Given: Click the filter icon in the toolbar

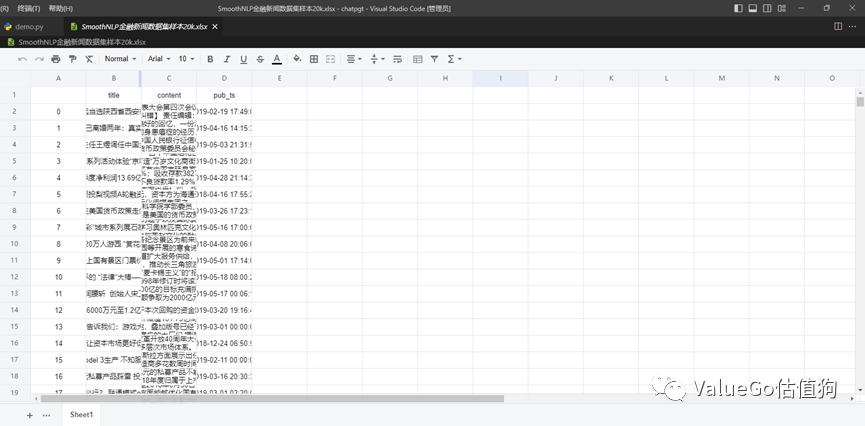Looking at the screenshot, I should click(x=435, y=59).
